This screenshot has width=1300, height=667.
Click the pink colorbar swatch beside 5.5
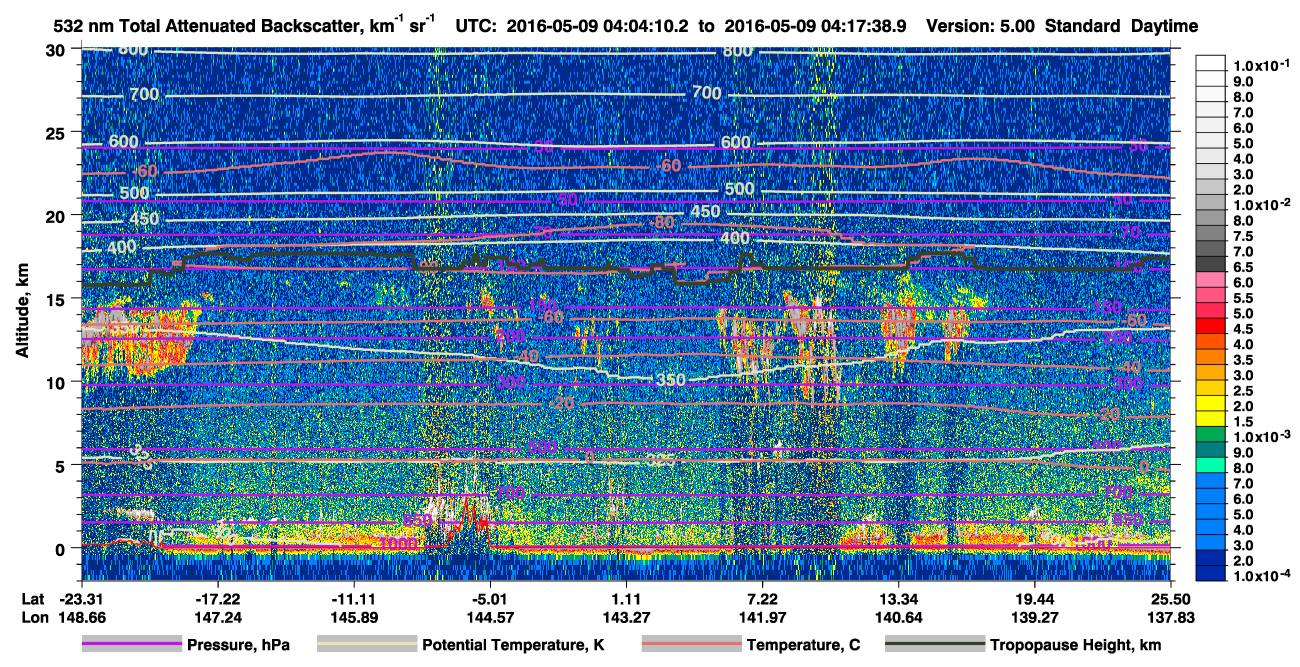(1210, 295)
